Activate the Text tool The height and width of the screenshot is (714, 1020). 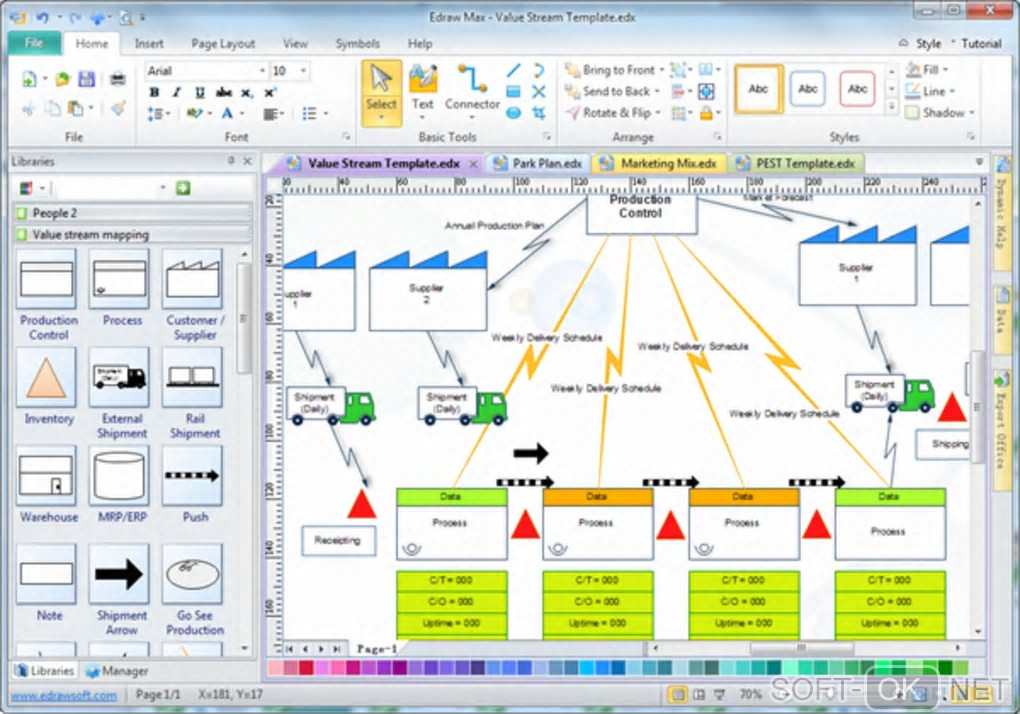point(422,93)
